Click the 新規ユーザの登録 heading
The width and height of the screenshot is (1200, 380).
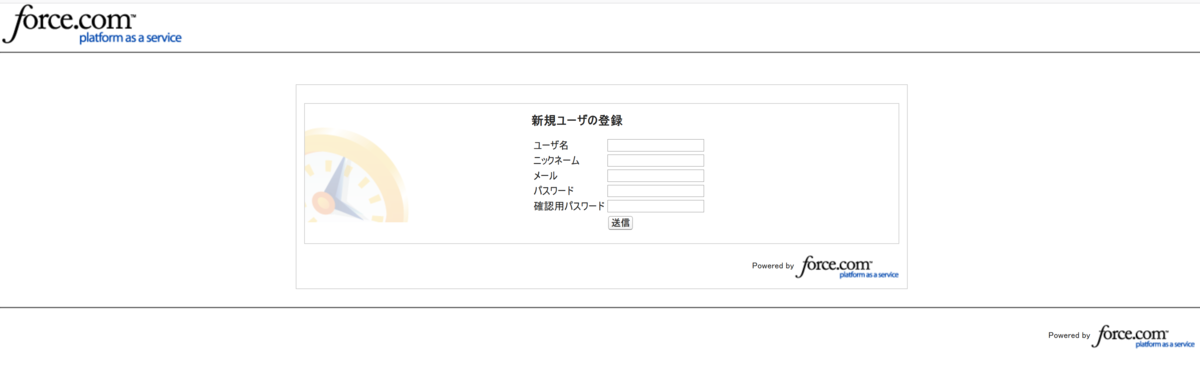coord(577,121)
